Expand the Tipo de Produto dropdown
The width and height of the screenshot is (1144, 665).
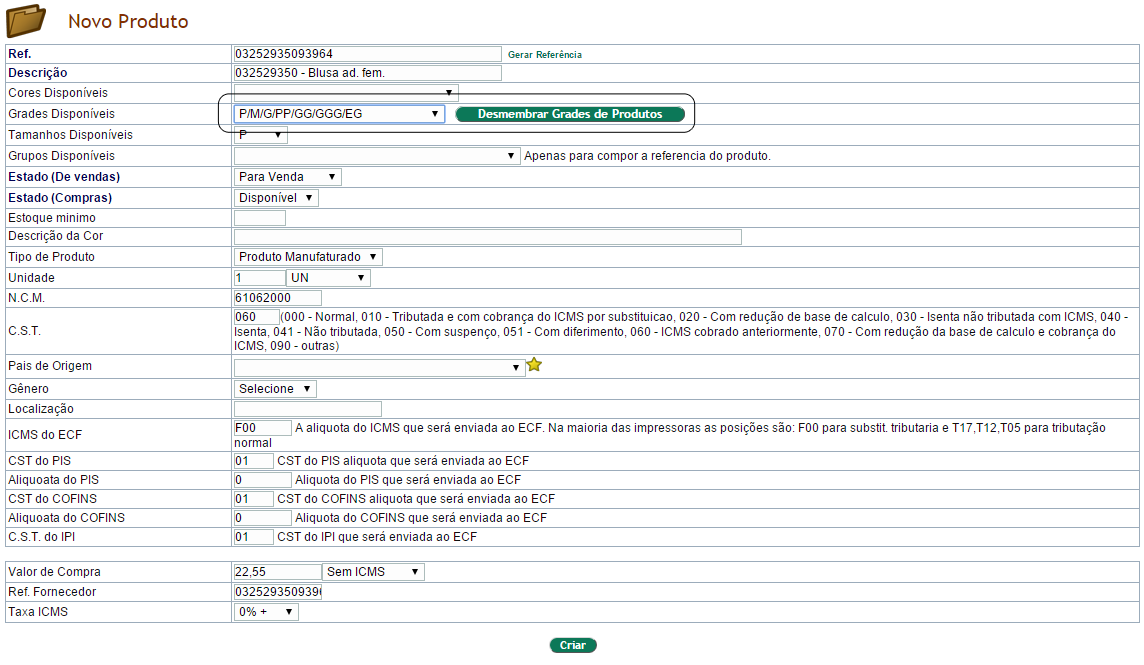point(308,257)
